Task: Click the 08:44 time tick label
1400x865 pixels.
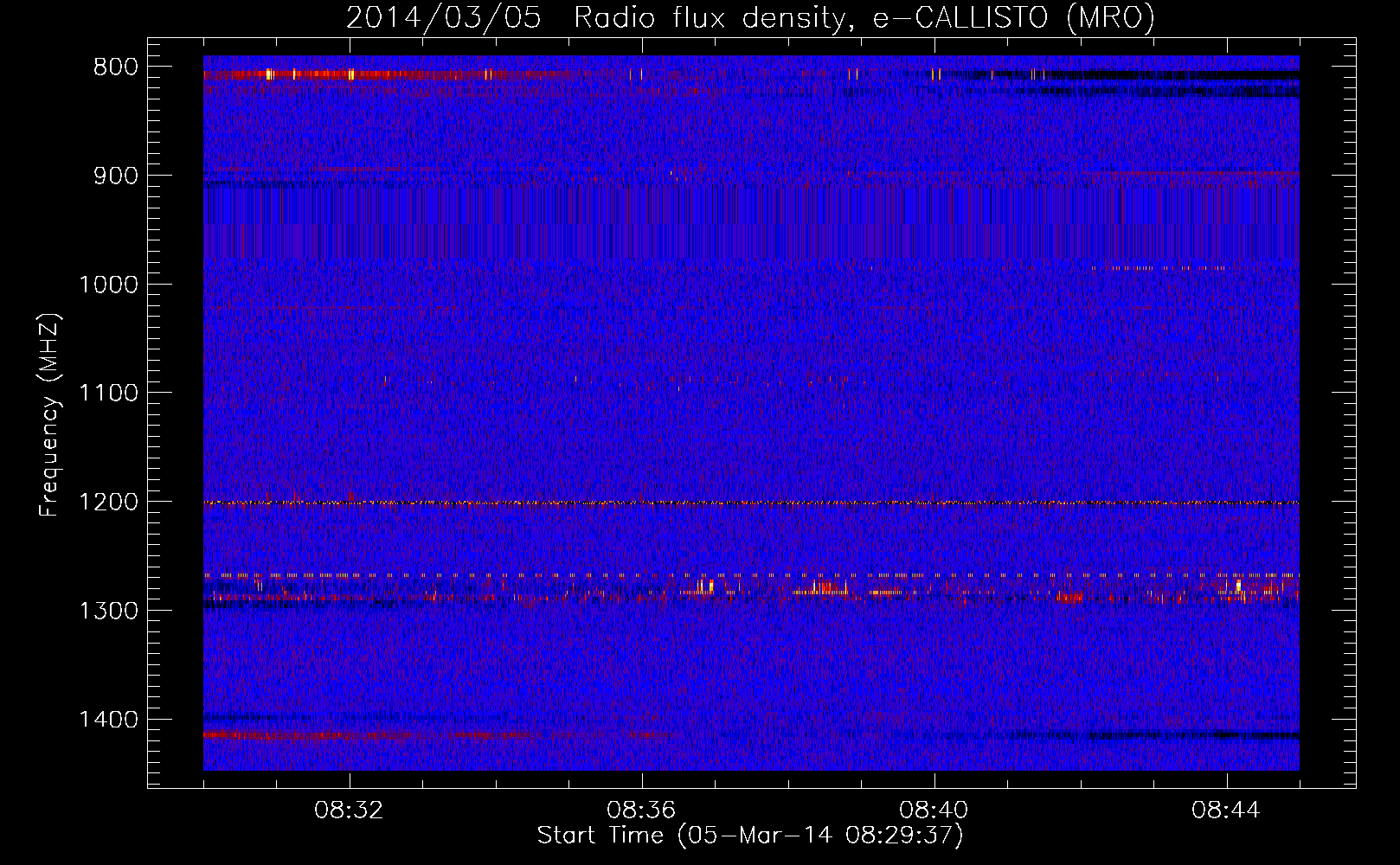Action: 1227,811
